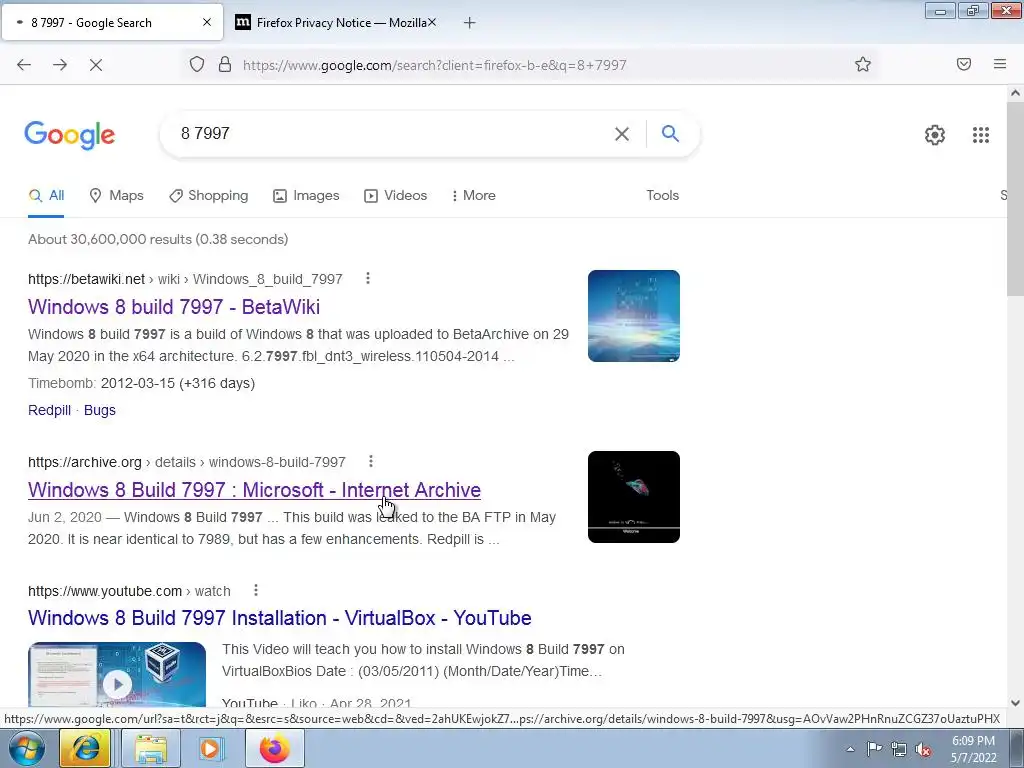Open Google quick settings gear
This screenshot has height=768, width=1024.
935,135
